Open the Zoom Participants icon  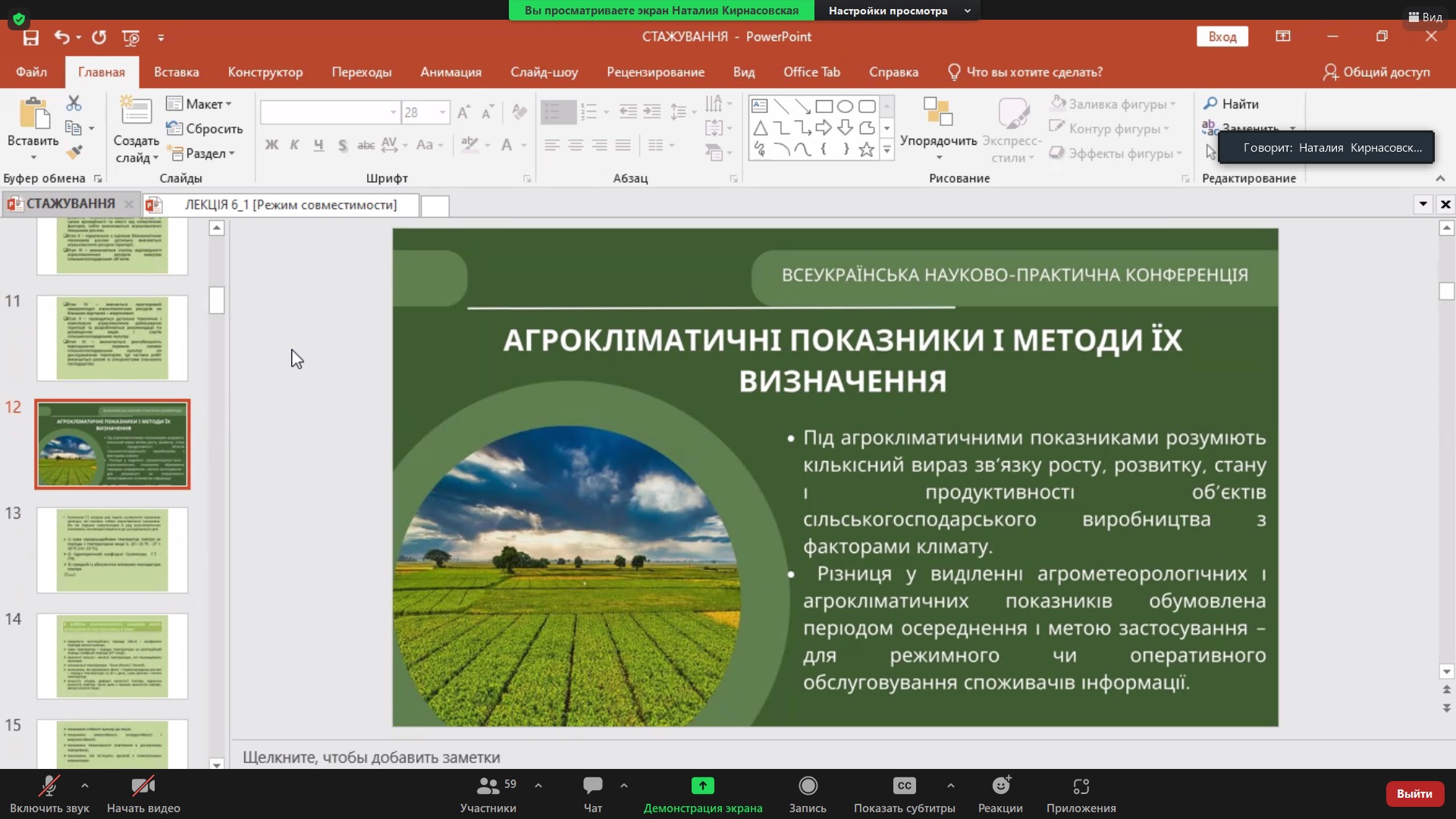click(x=488, y=786)
